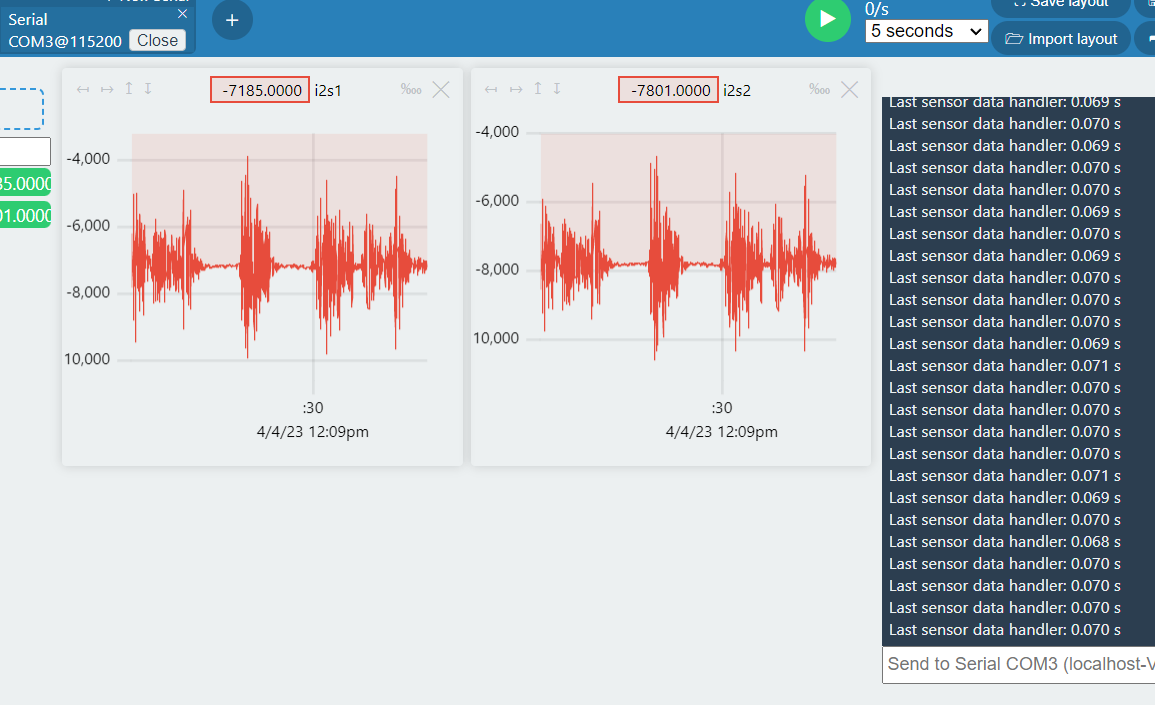
Task: Open the per-mille stats view on i2s2
Action: (x=819, y=89)
